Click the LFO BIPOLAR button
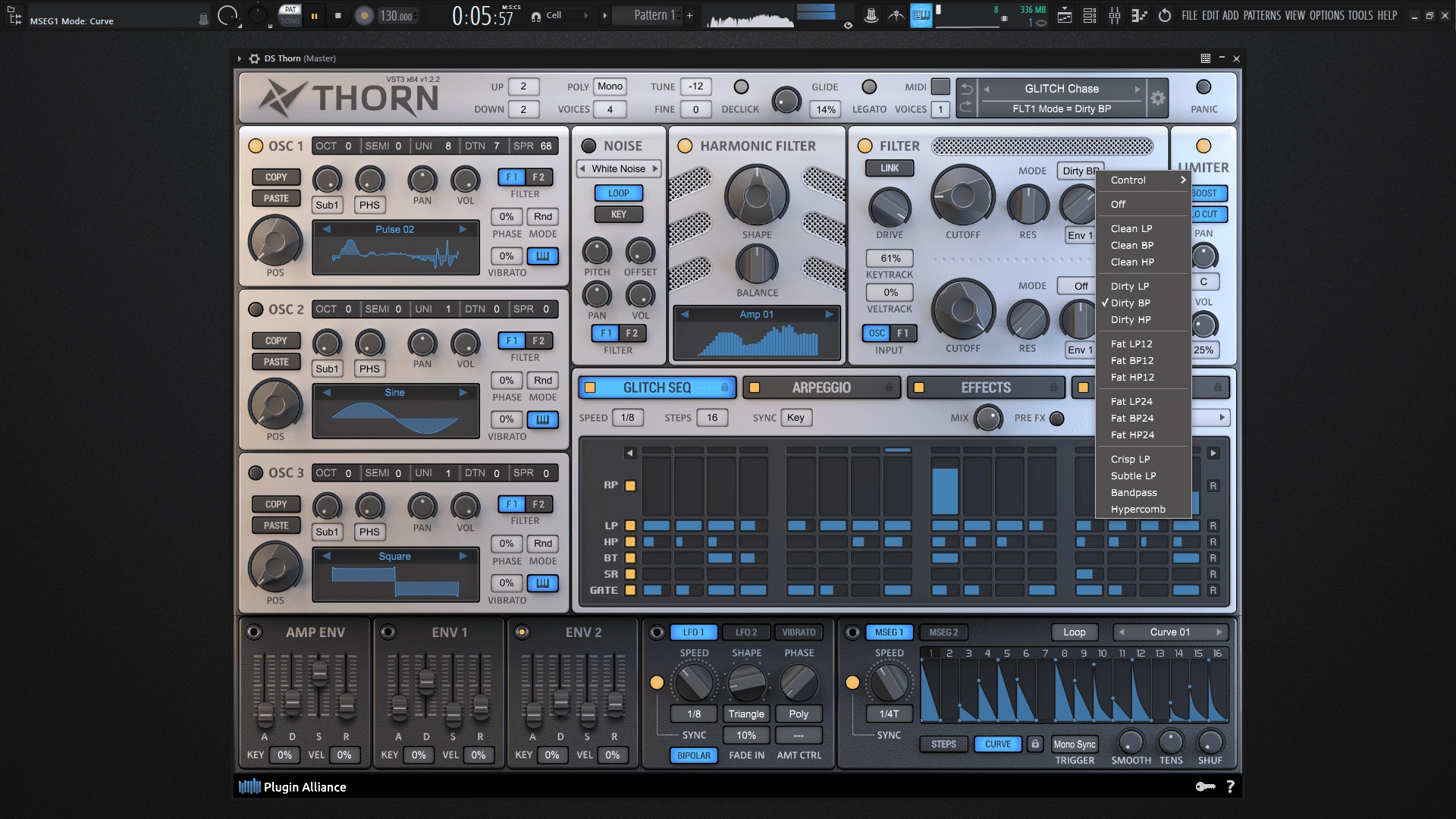This screenshot has height=819, width=1456. (693, 755)
